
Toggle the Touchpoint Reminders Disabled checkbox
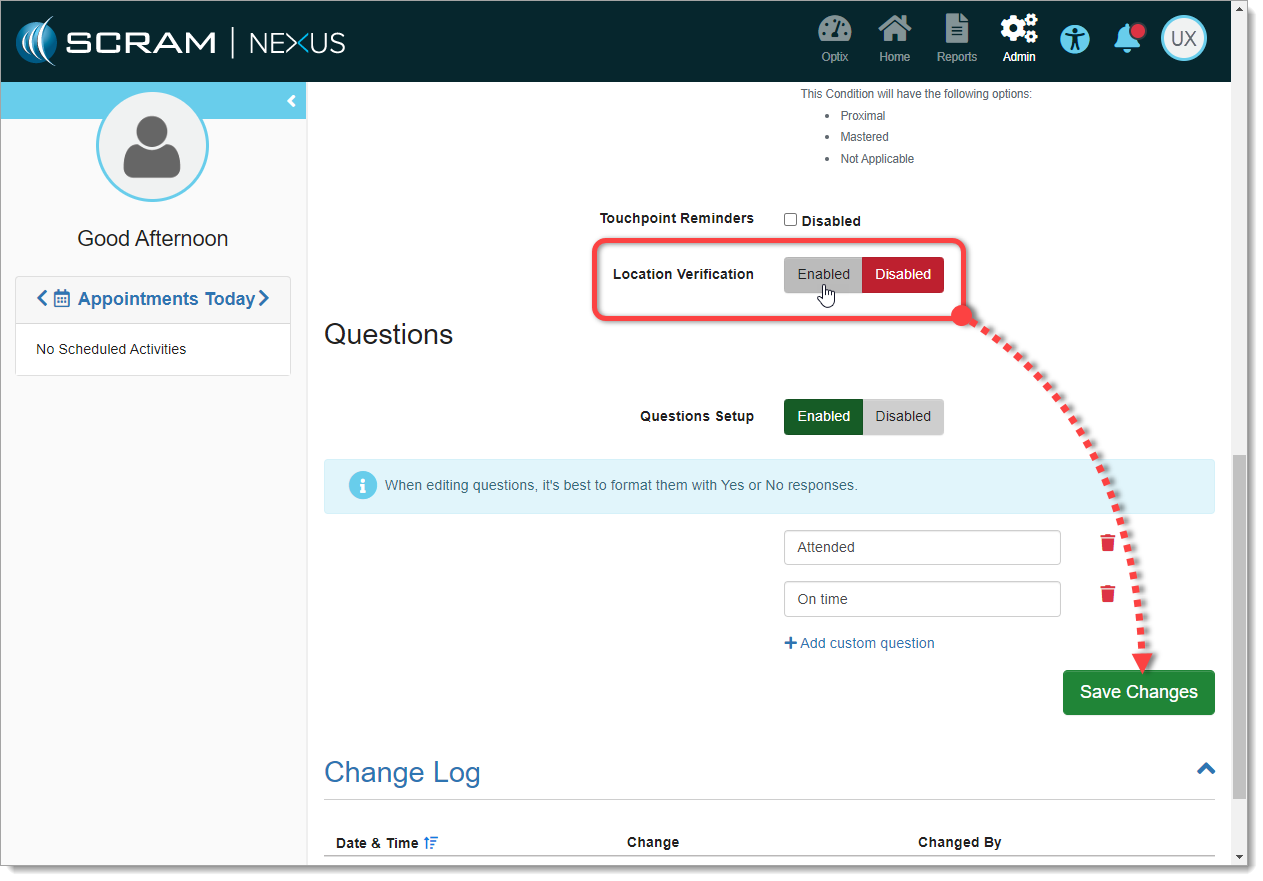pyautogui.click(x=790, y=220)
